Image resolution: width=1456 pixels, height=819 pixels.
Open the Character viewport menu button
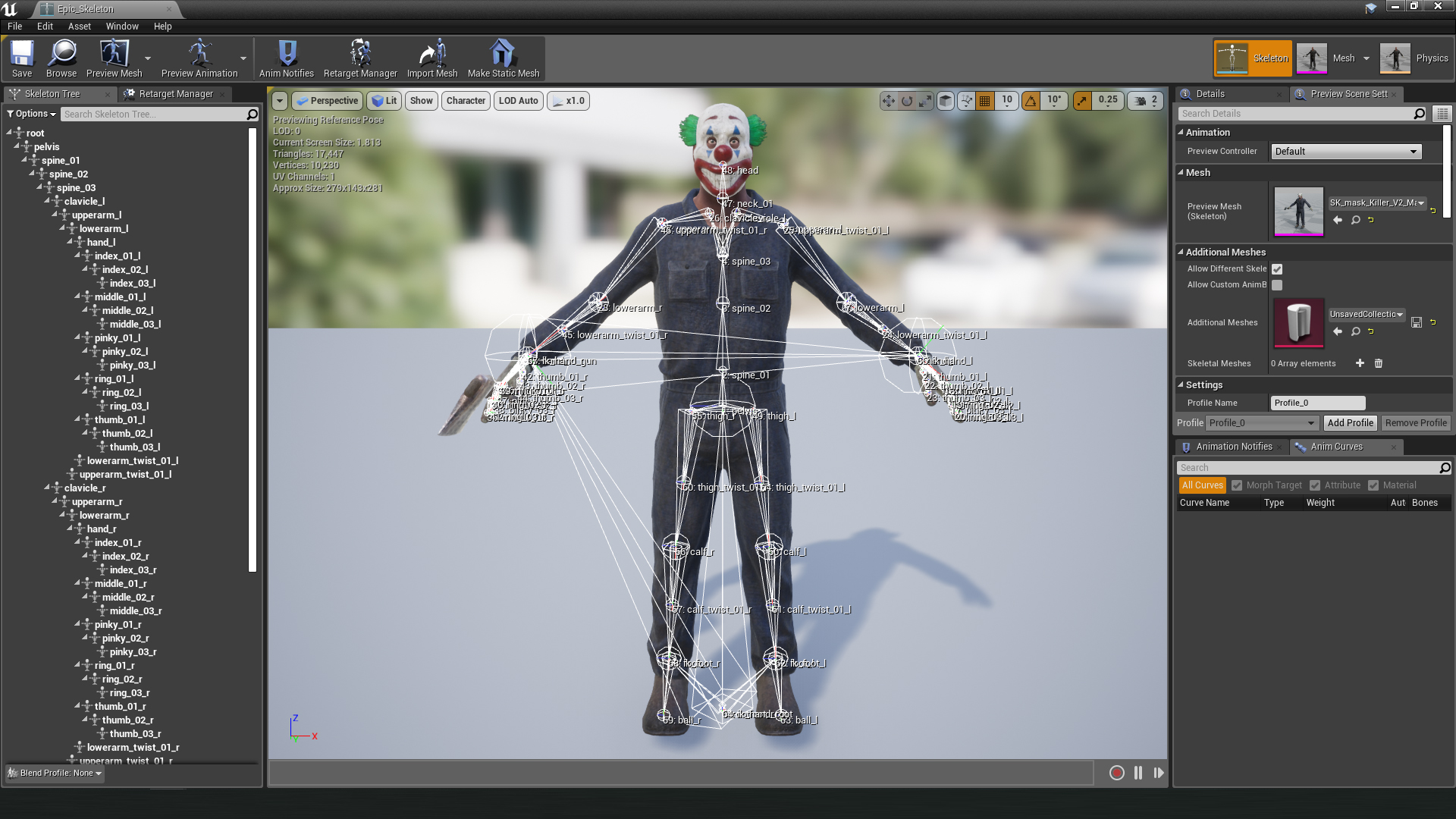466,101
